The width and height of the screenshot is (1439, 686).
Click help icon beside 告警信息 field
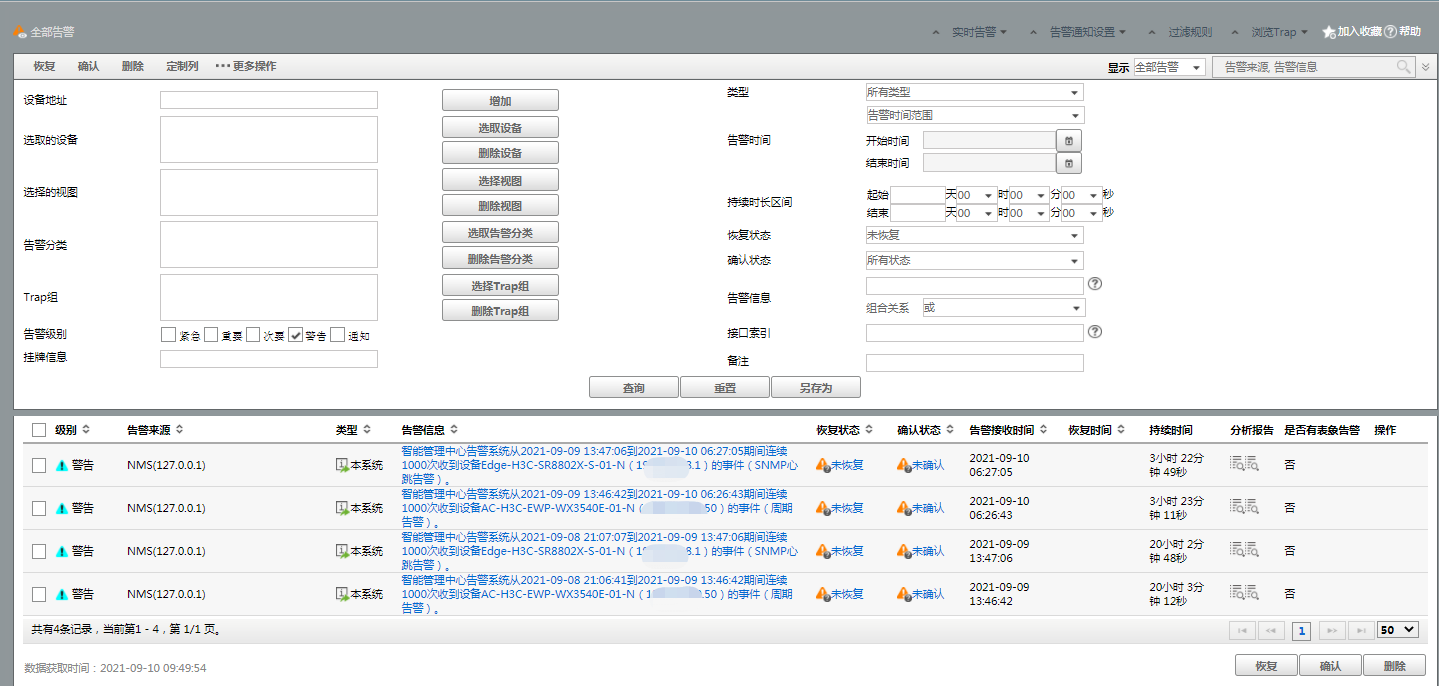[1094, 284]
